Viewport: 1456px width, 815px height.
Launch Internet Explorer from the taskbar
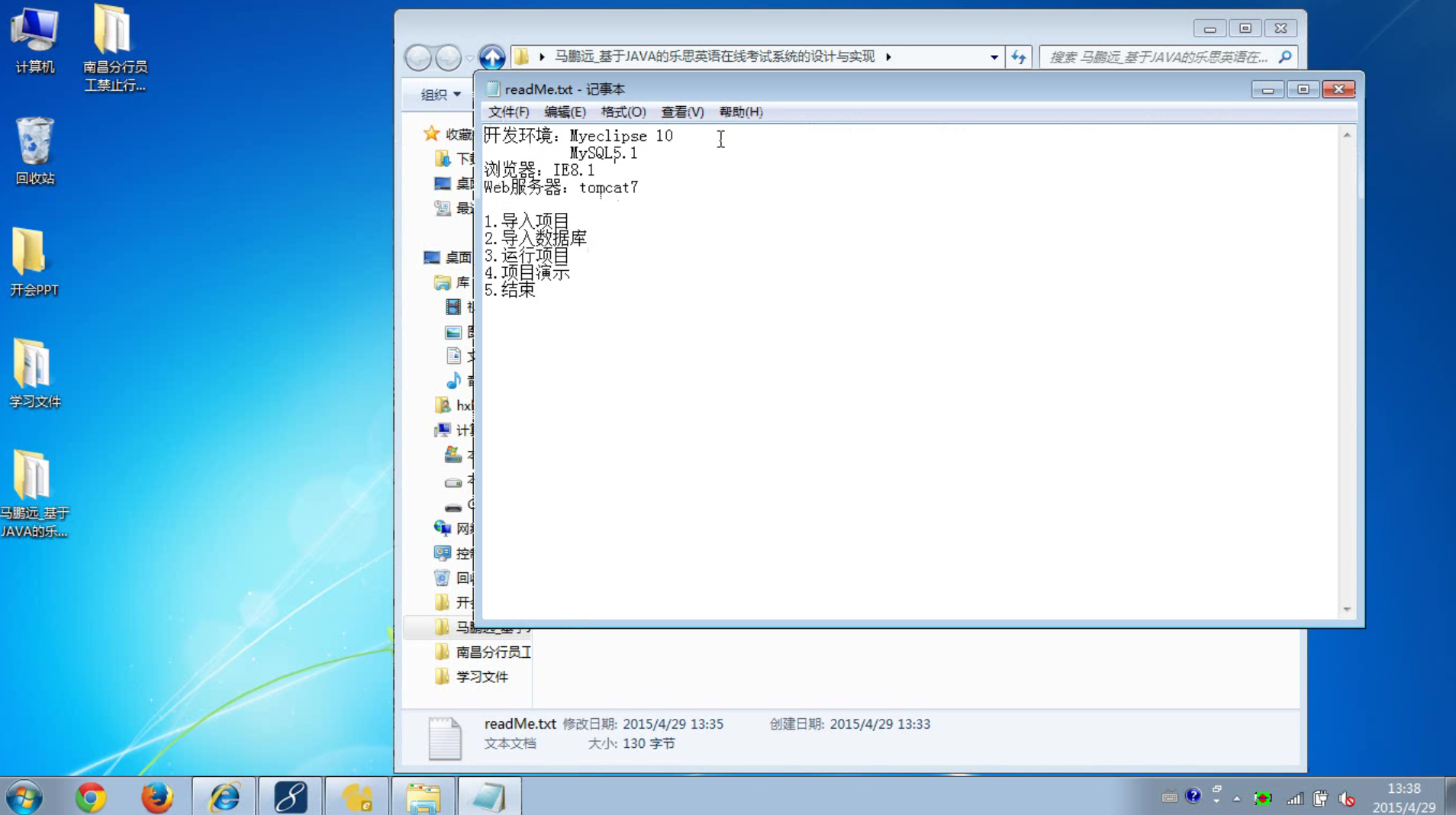point(224,797)
